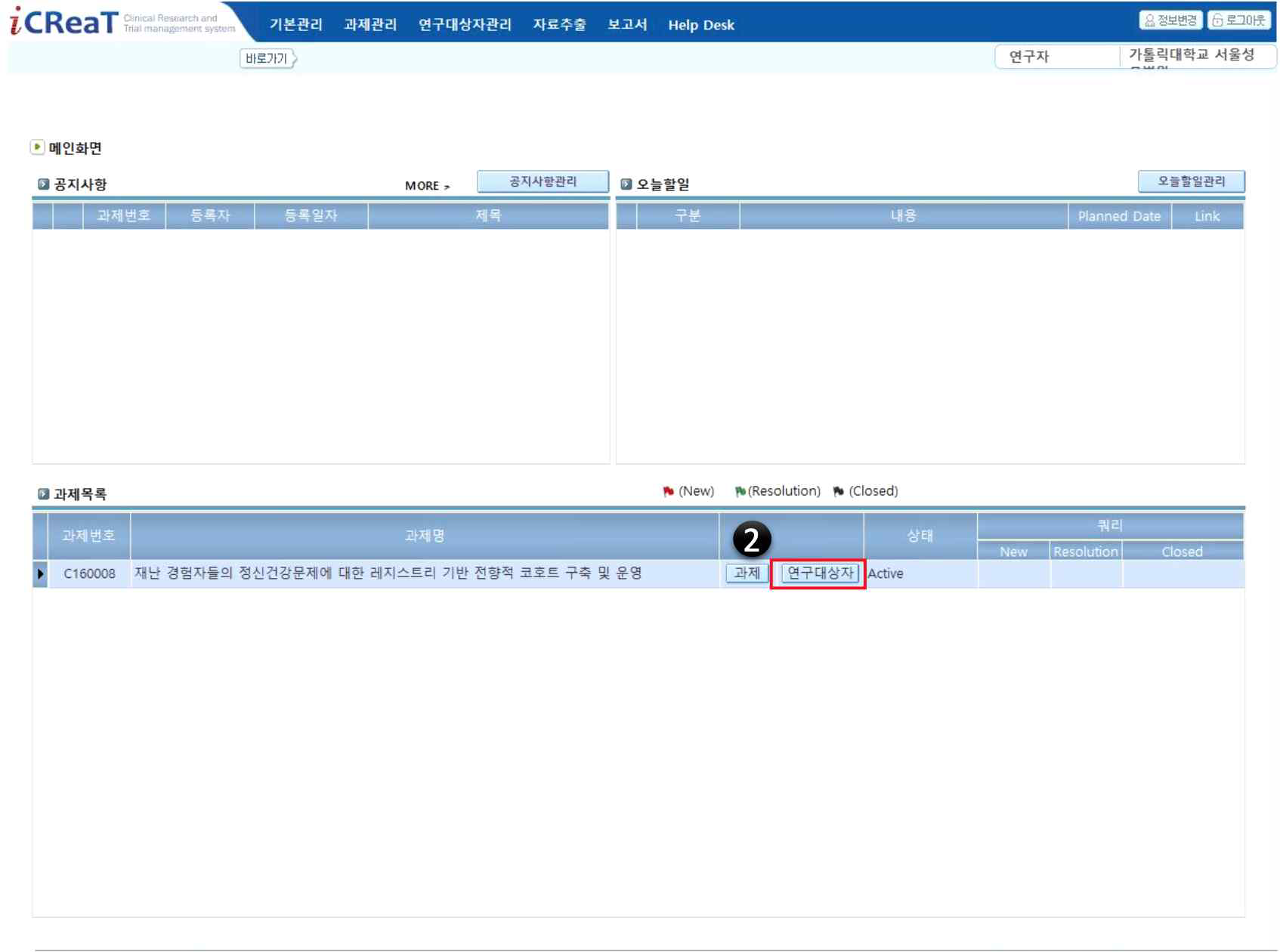Click the 과제명 column header
The width and height of the screenshot is (1280, 952).
coord(425,536)
